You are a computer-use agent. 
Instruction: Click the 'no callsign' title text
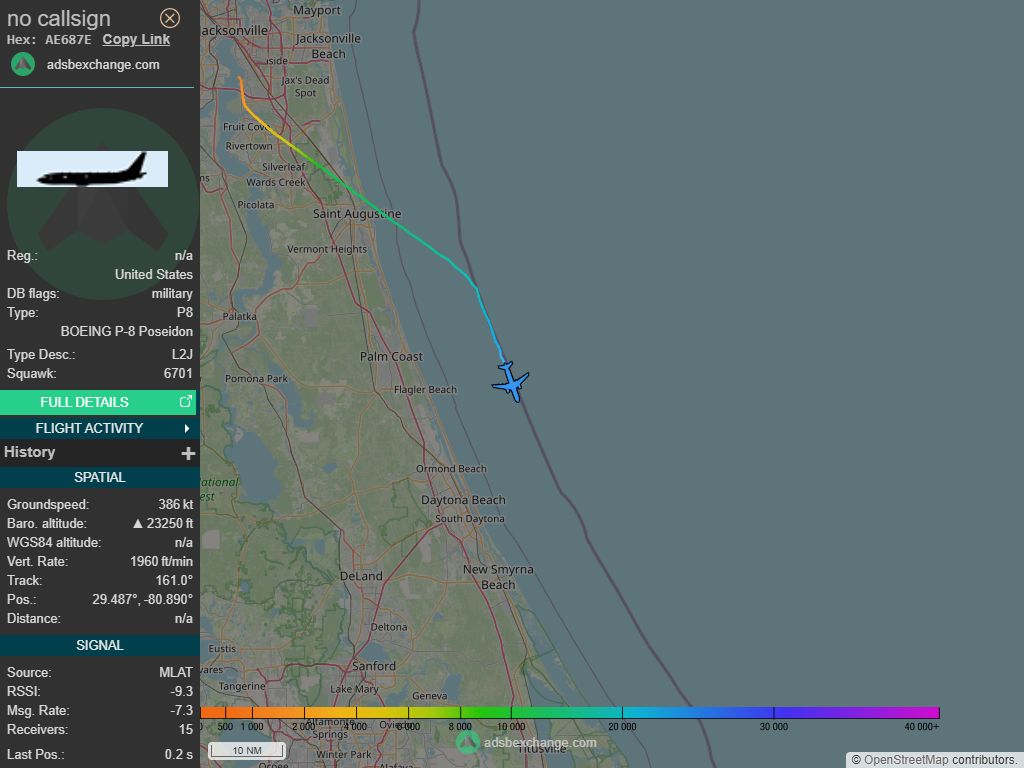[60, 18]
